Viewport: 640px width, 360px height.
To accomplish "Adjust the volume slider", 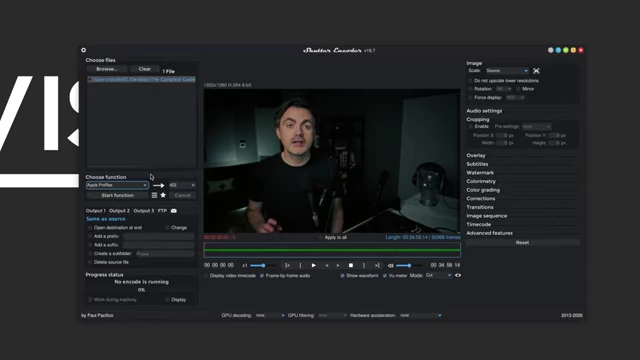I will [x=408, y=266].
